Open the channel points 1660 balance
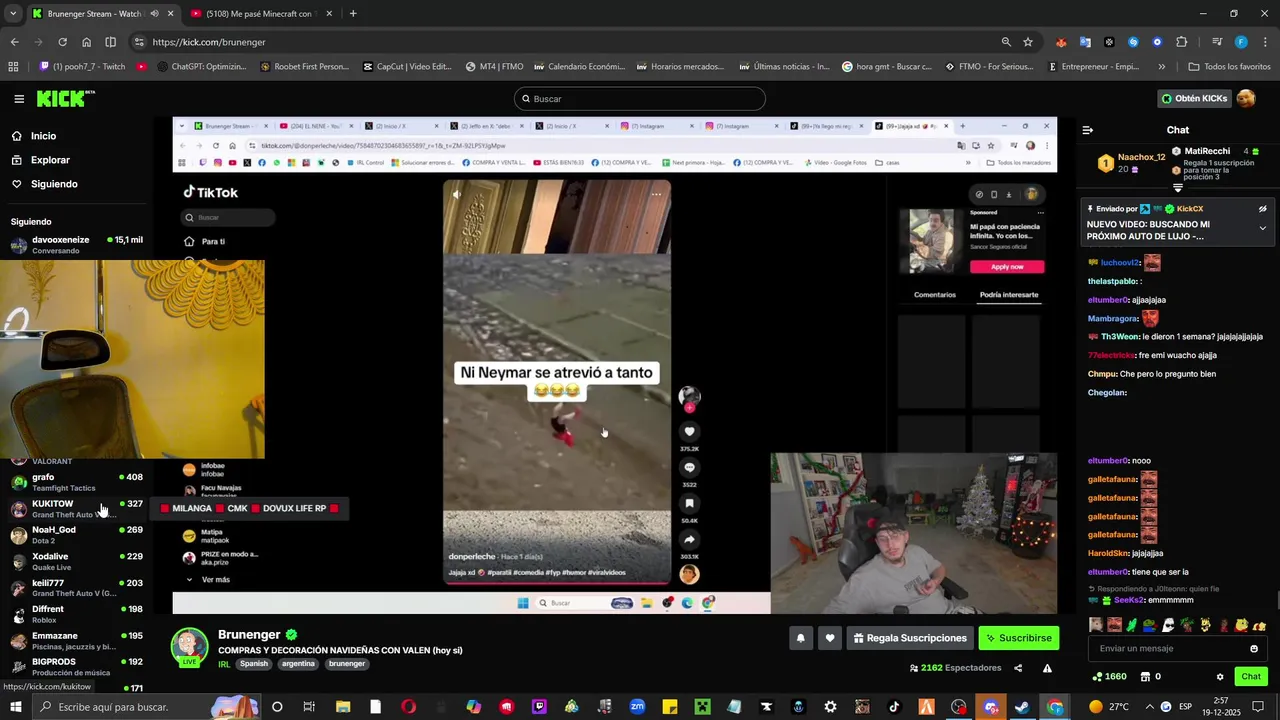The width and height of the screenshot is (1280, 720). pyautogui.click(x=1110, y=677)
